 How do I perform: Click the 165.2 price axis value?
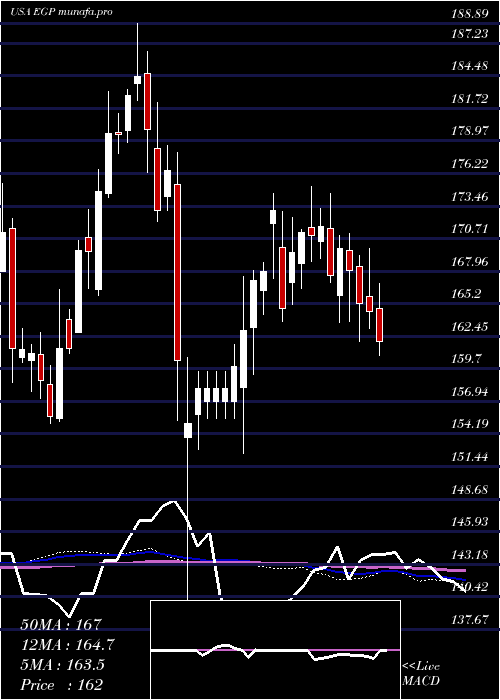coord(466,294)
